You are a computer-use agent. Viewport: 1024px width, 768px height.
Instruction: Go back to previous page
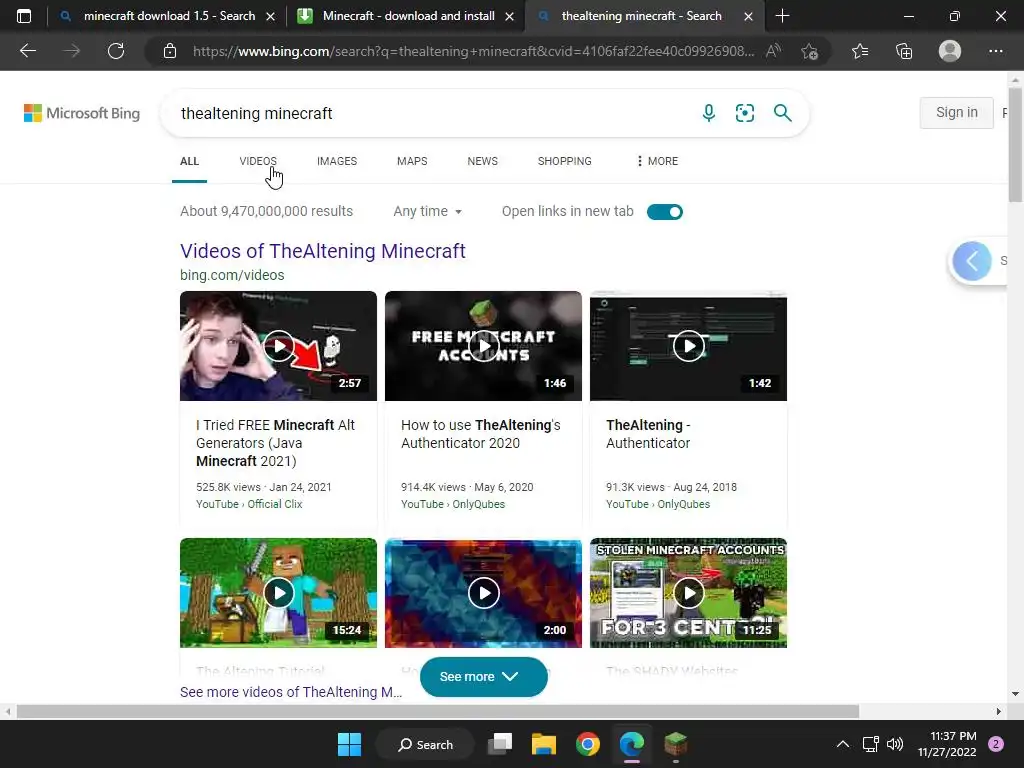(x=28, y=51)
